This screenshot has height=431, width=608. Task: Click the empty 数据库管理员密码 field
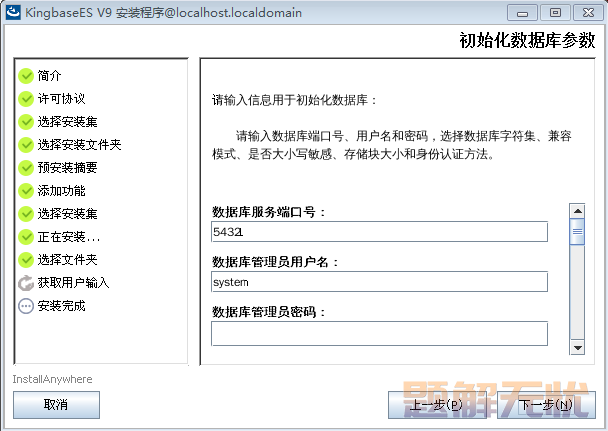click(379, 333)
